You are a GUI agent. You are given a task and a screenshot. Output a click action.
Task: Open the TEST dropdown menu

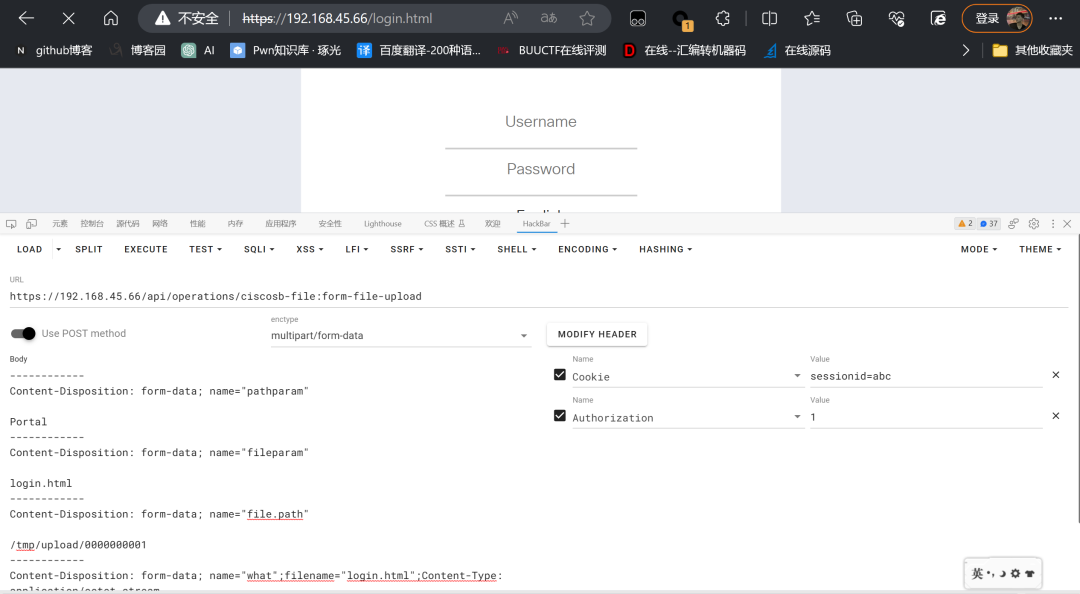click(205, 249)
